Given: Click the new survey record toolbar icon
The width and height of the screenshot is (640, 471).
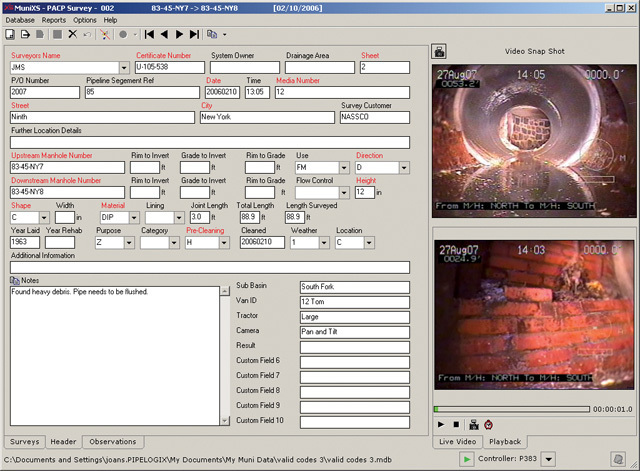Looking at the screenshot, I should (x=10, y=33).
